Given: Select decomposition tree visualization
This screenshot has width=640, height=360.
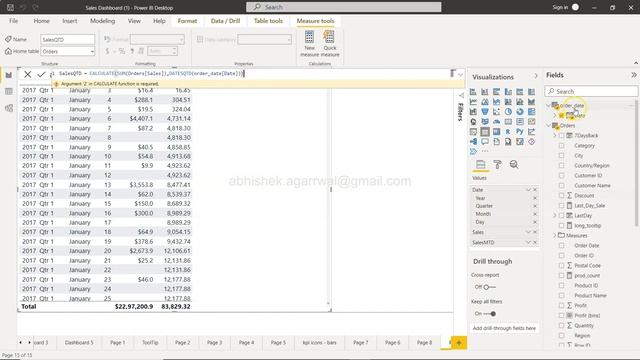Looking at the screenshot, I should coord(473,142).
